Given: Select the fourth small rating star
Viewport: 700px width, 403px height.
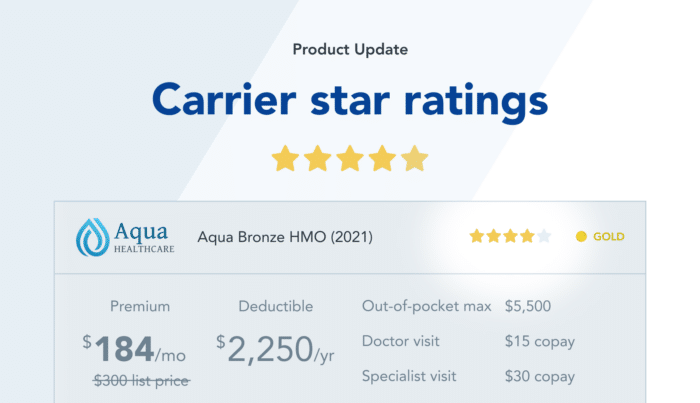Looking at the screenshot, I should [527, 236].
